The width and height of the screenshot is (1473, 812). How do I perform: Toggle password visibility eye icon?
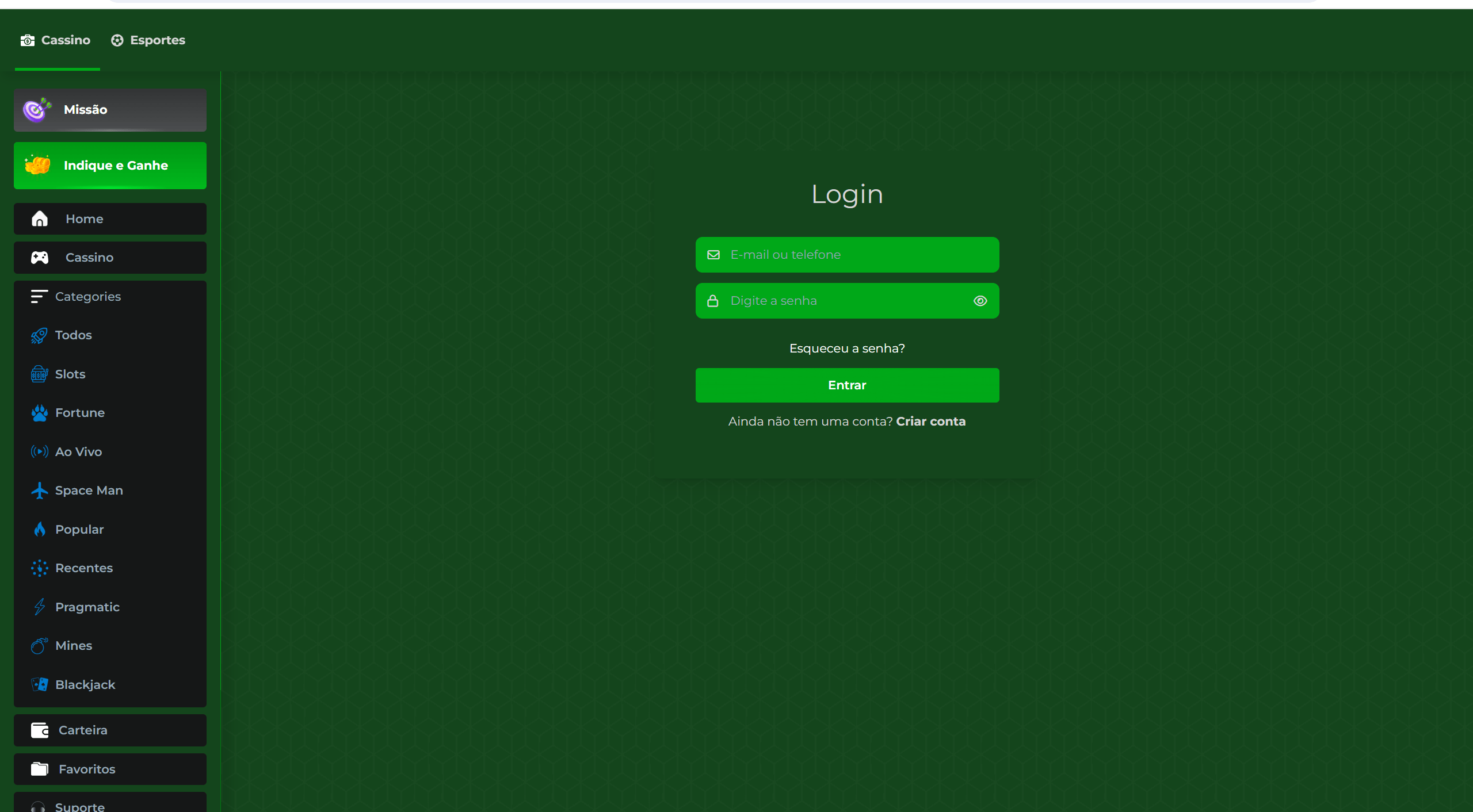(x=980, y=301)
